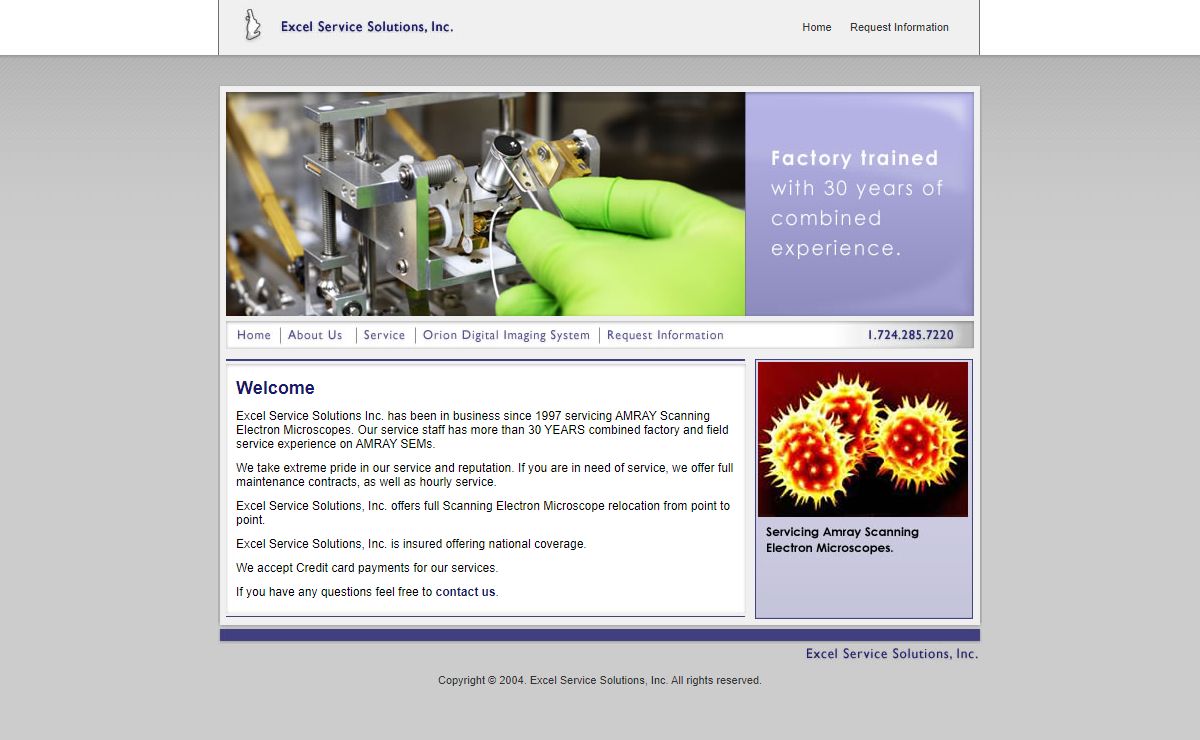Click the sentence about insured national coverage

click(411, 544)
